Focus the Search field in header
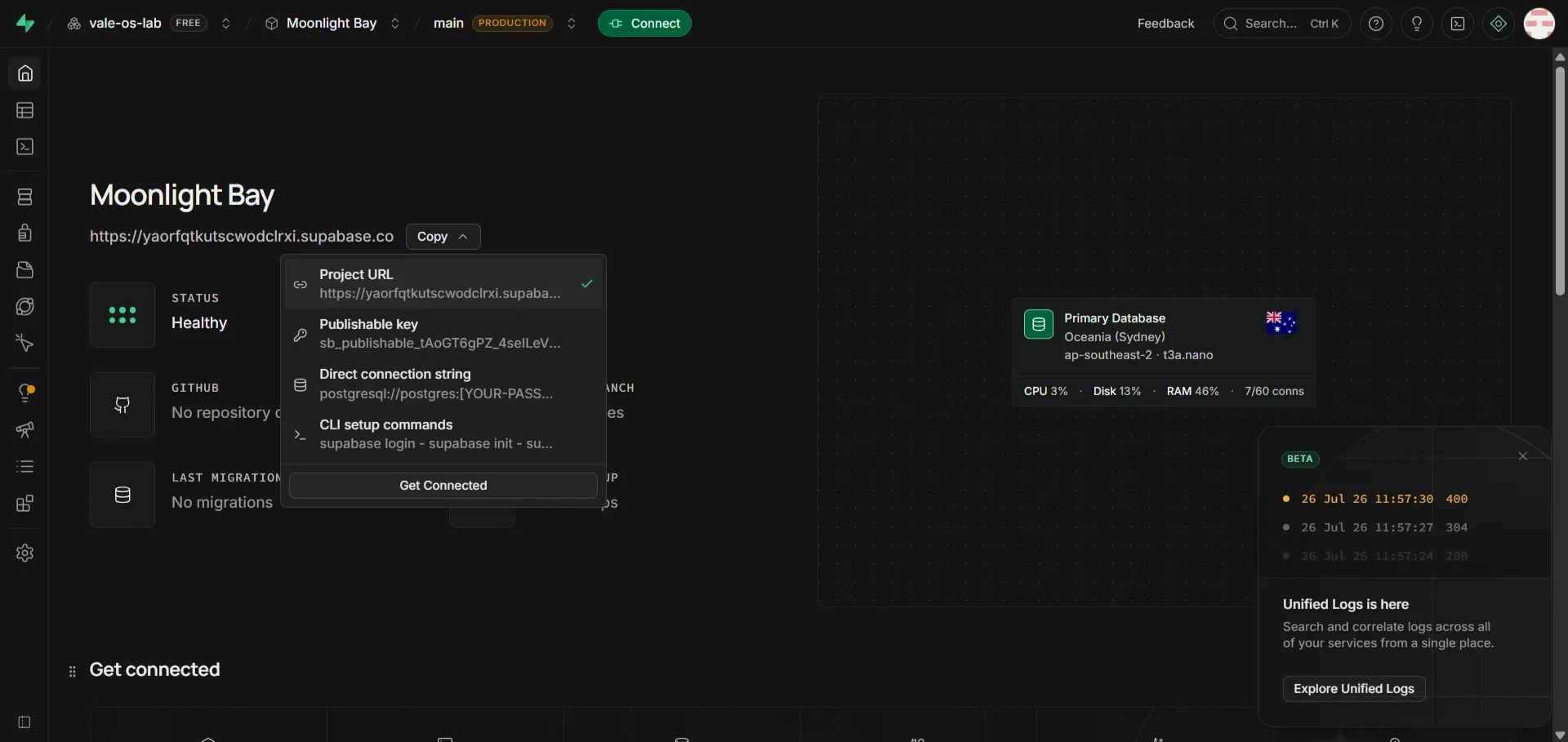 [1282, 24]
